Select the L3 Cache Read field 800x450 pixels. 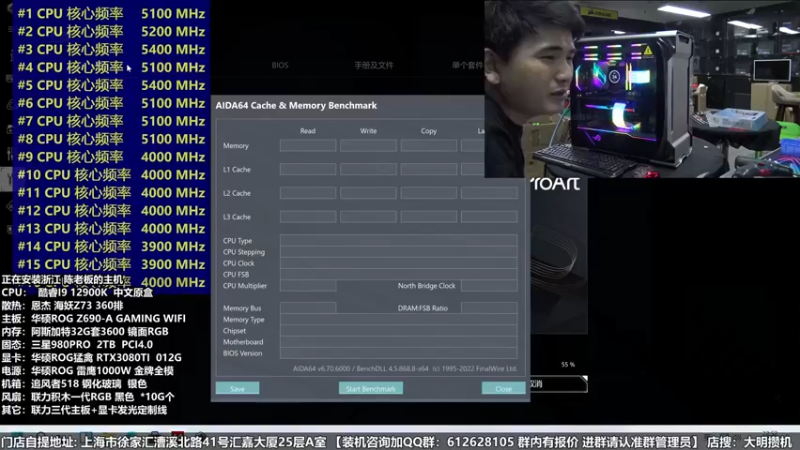308,217
